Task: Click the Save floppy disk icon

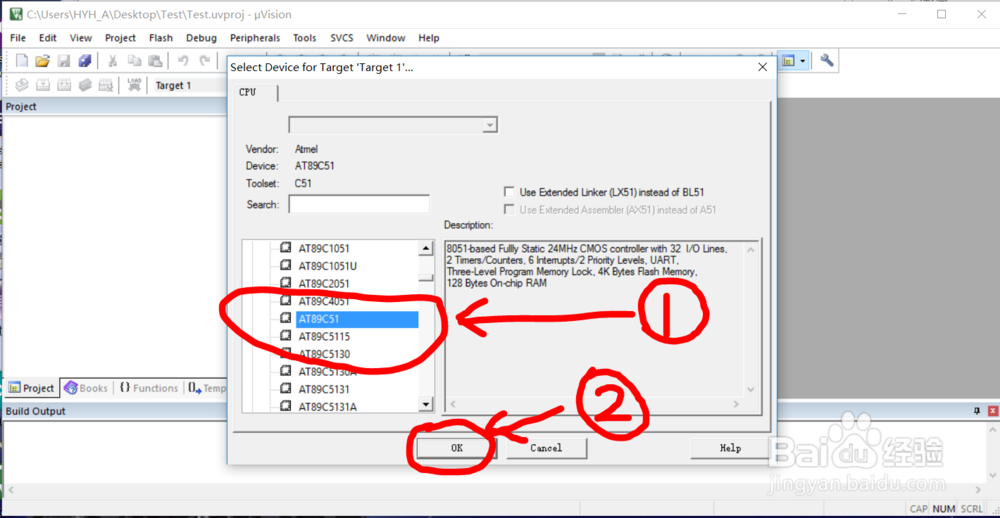Action: (64, 61)
